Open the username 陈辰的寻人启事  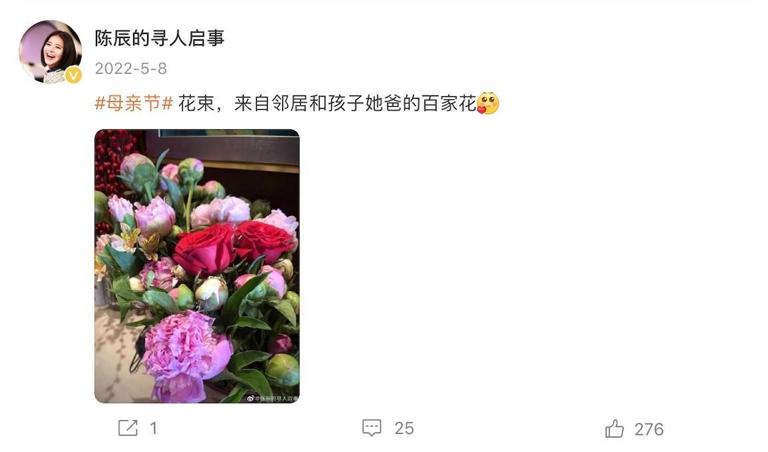tap(160, 38)
